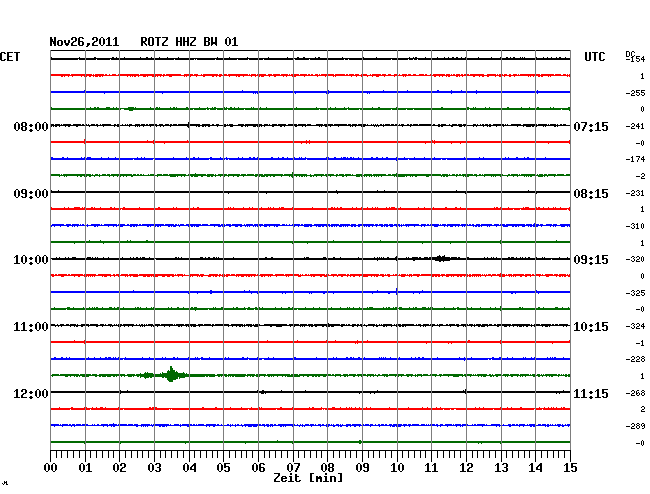Image resolution: width=650 pixels, height=494 pixels.
Task: Select the 08:00 CET time label
Action: click(31, 126)
